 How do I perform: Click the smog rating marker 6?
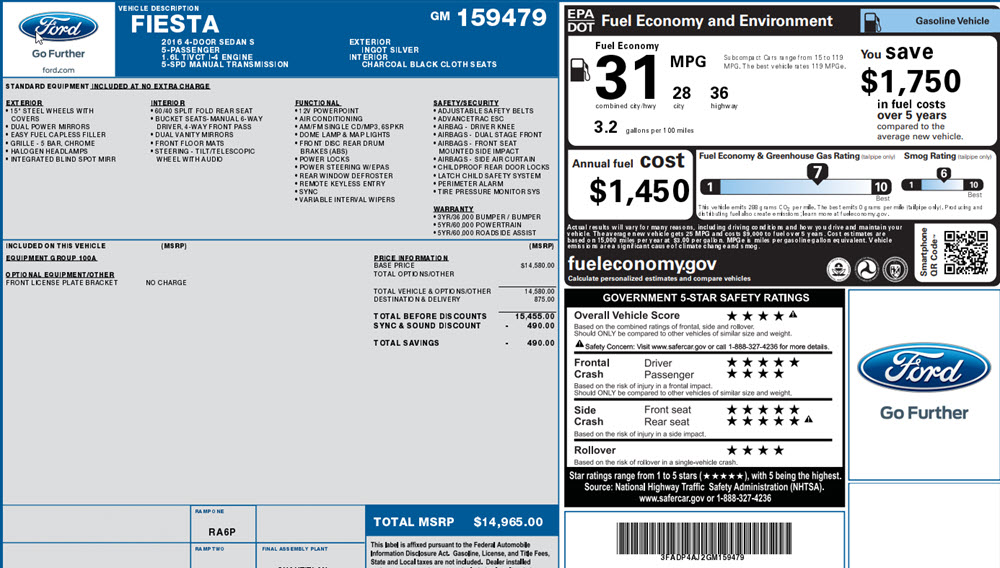point(942,173)
